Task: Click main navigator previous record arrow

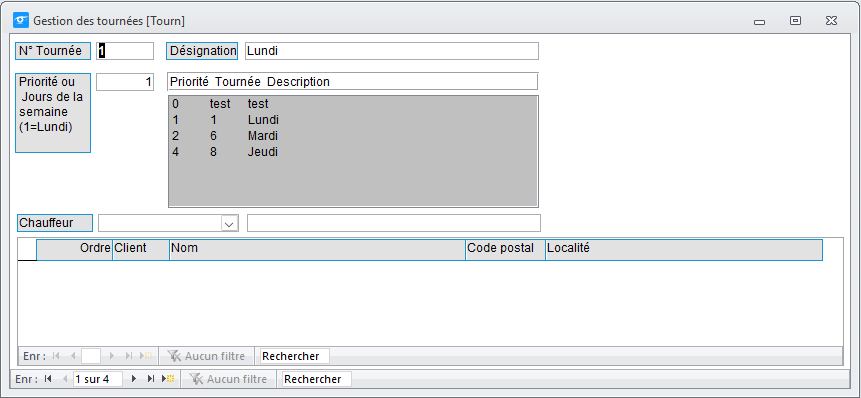Action: 65,379
